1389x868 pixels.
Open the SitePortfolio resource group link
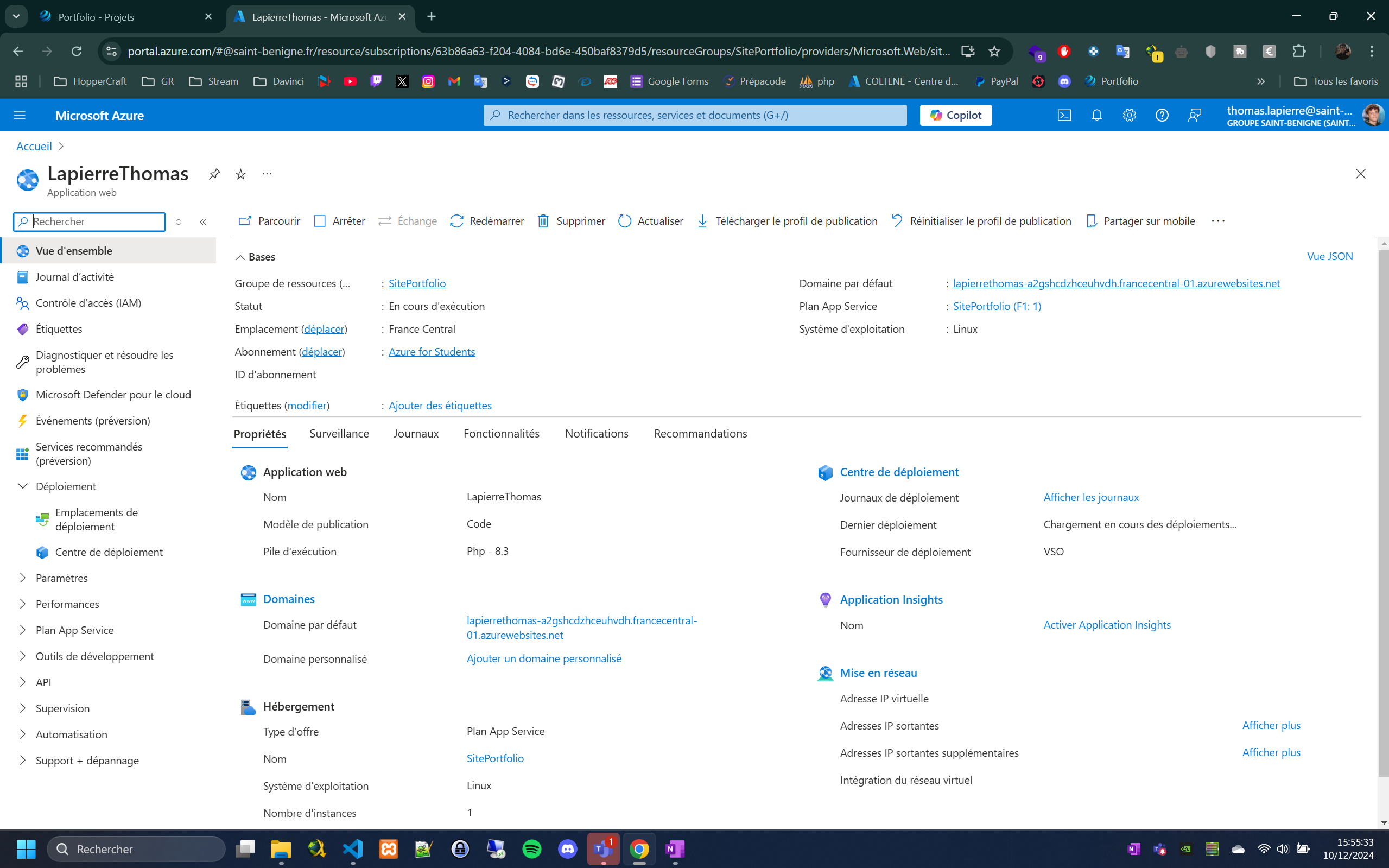(x=417, y=283)
